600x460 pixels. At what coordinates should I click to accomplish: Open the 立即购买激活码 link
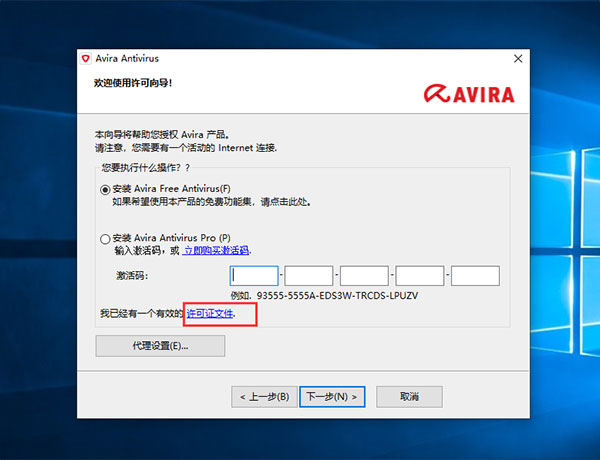216,251
